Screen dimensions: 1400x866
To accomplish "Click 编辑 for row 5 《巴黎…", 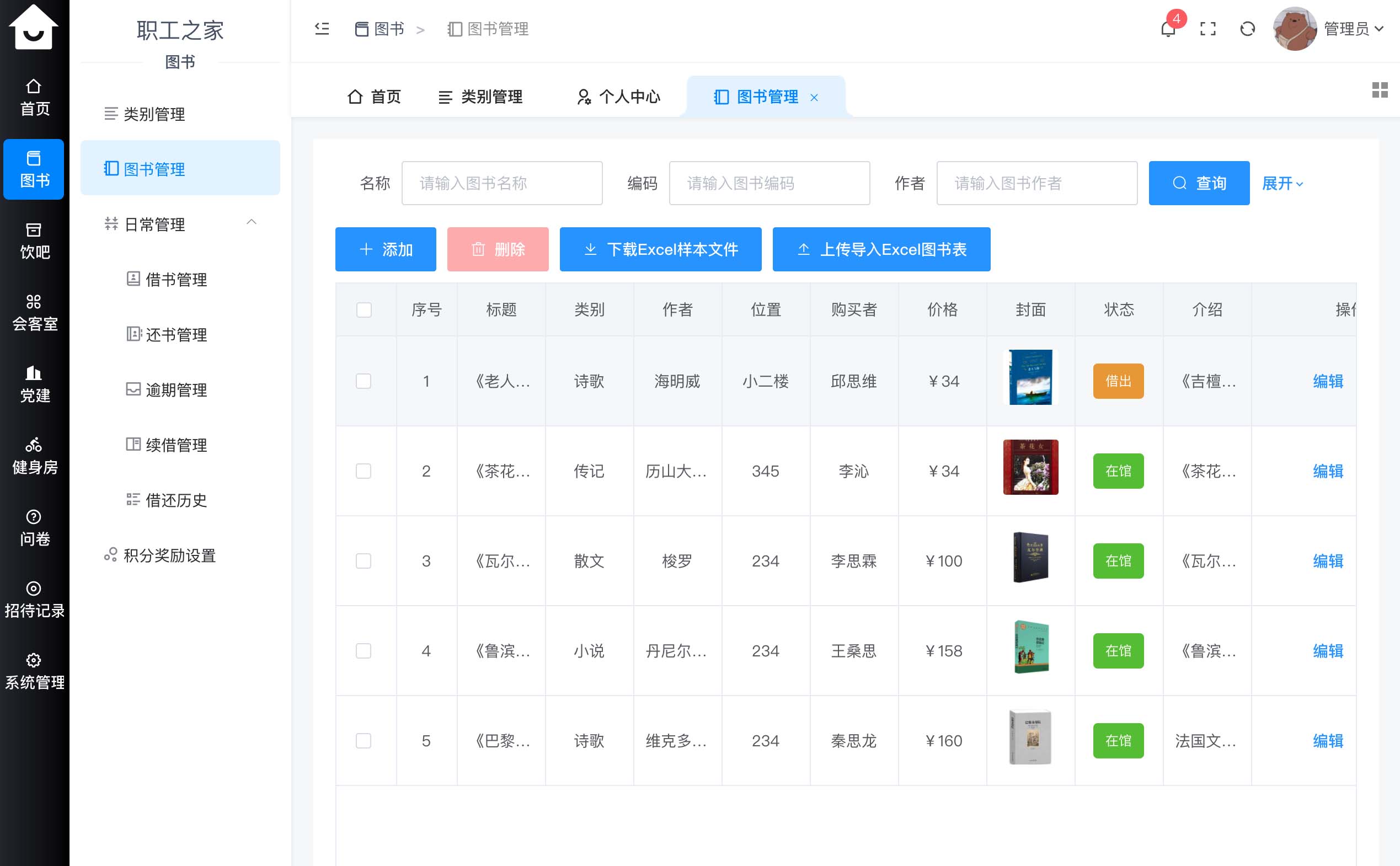I will coord(1328,741).
